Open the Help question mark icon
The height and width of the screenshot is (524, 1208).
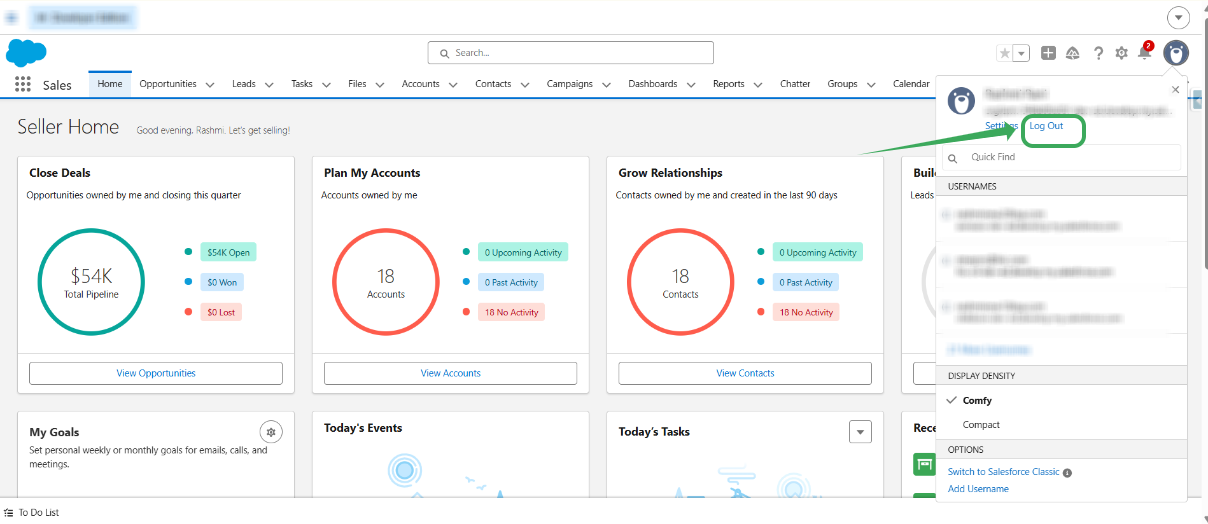pos(1098,53)
